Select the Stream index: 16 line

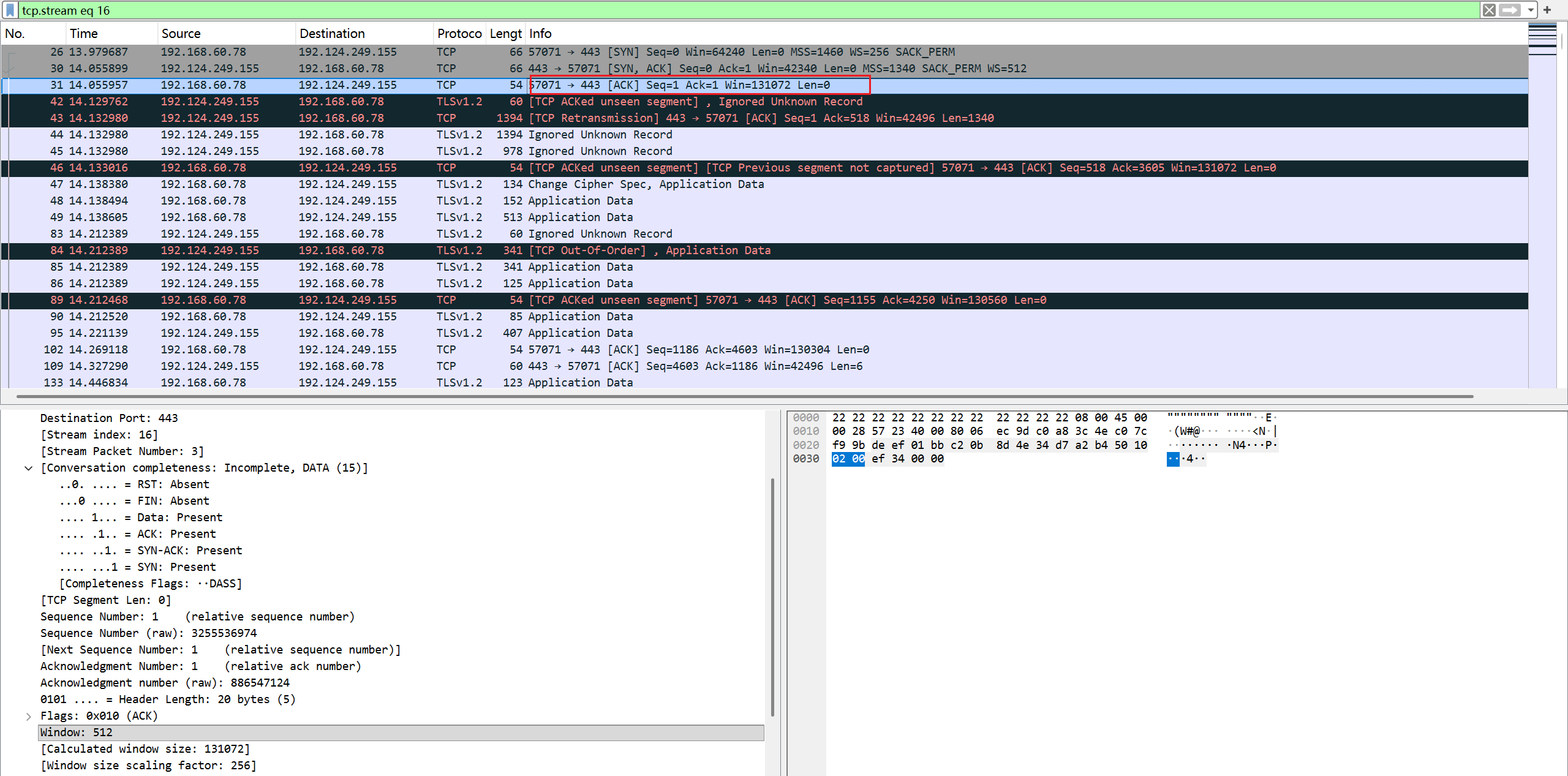[99, 435]
